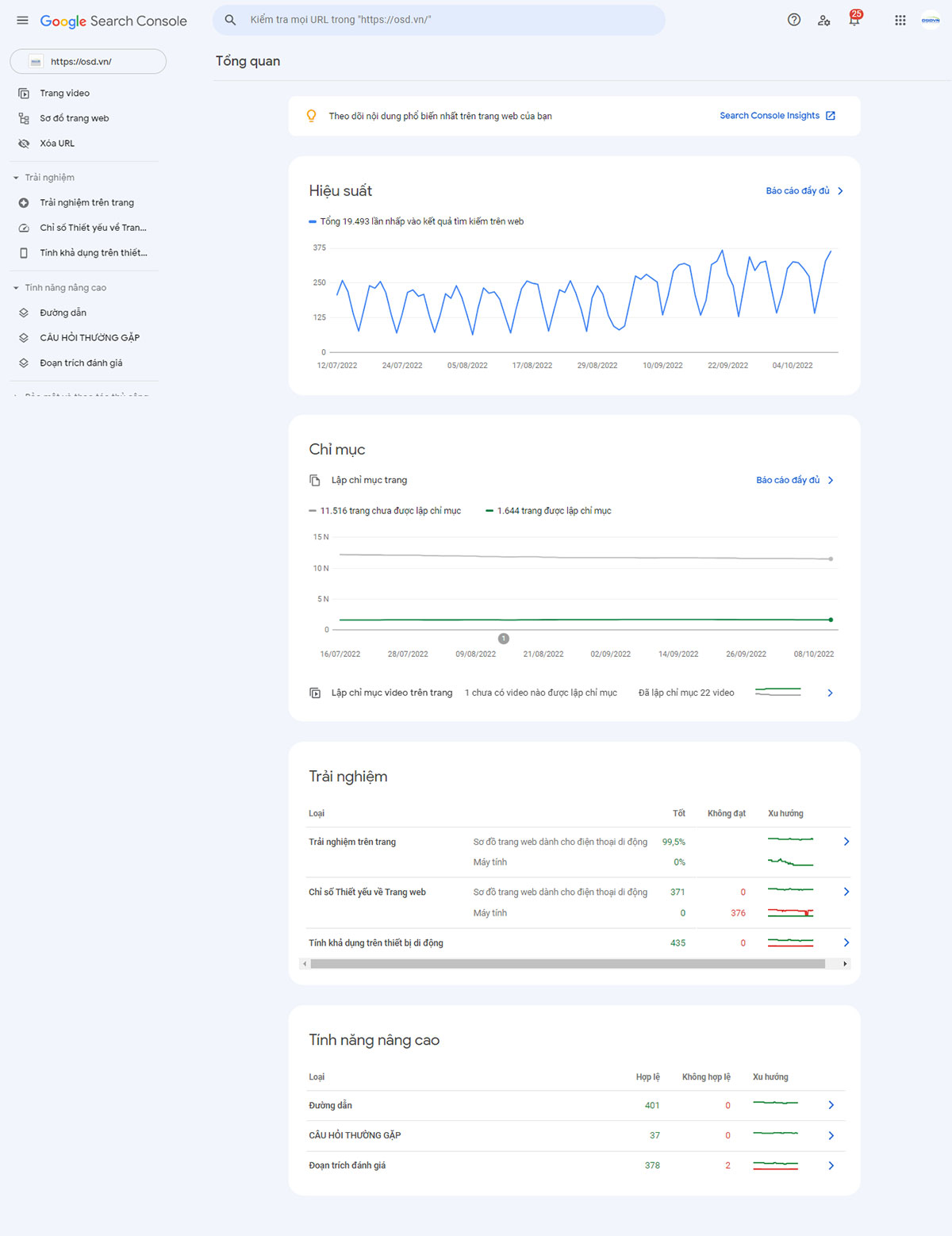
Task: Open the property selector showing https://osd.vn/
Action: [x=87, y=61]
